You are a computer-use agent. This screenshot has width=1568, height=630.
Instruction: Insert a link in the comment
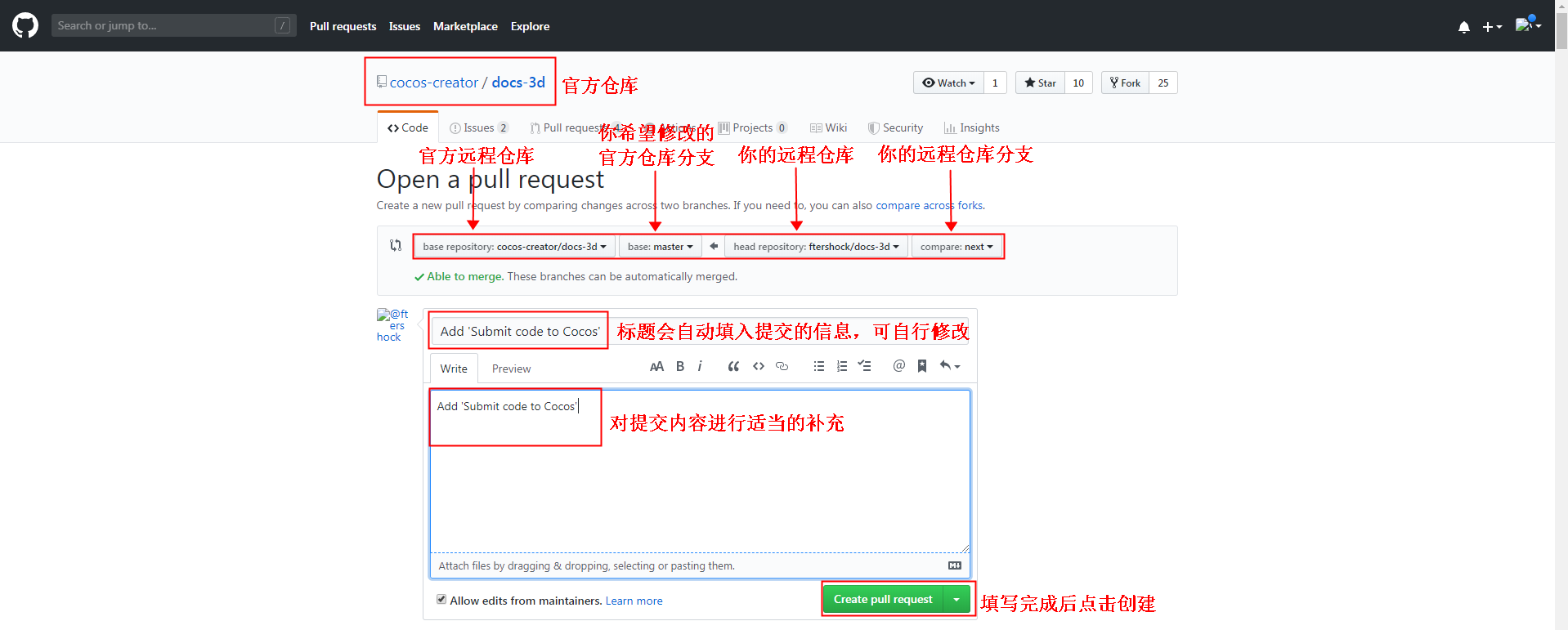(x=782, y=366)
